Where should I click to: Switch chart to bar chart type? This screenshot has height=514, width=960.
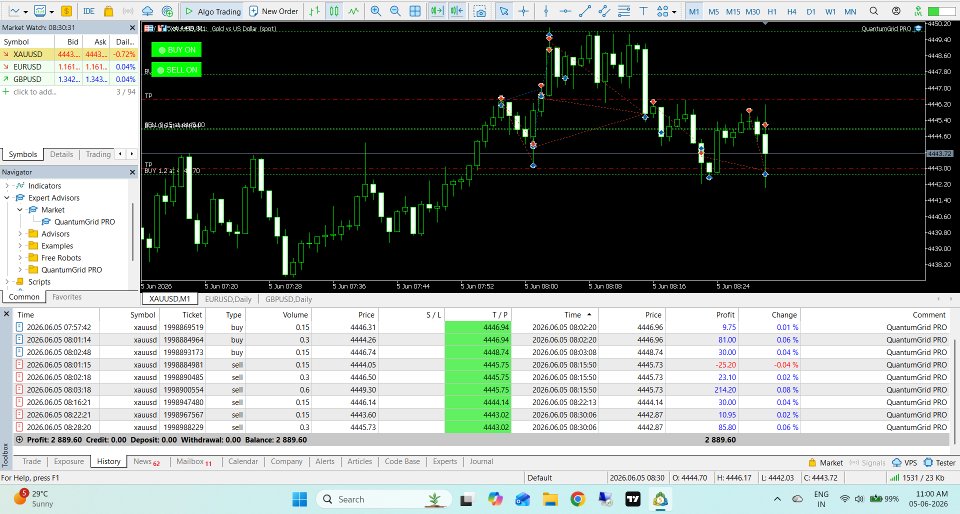[315, 11]
